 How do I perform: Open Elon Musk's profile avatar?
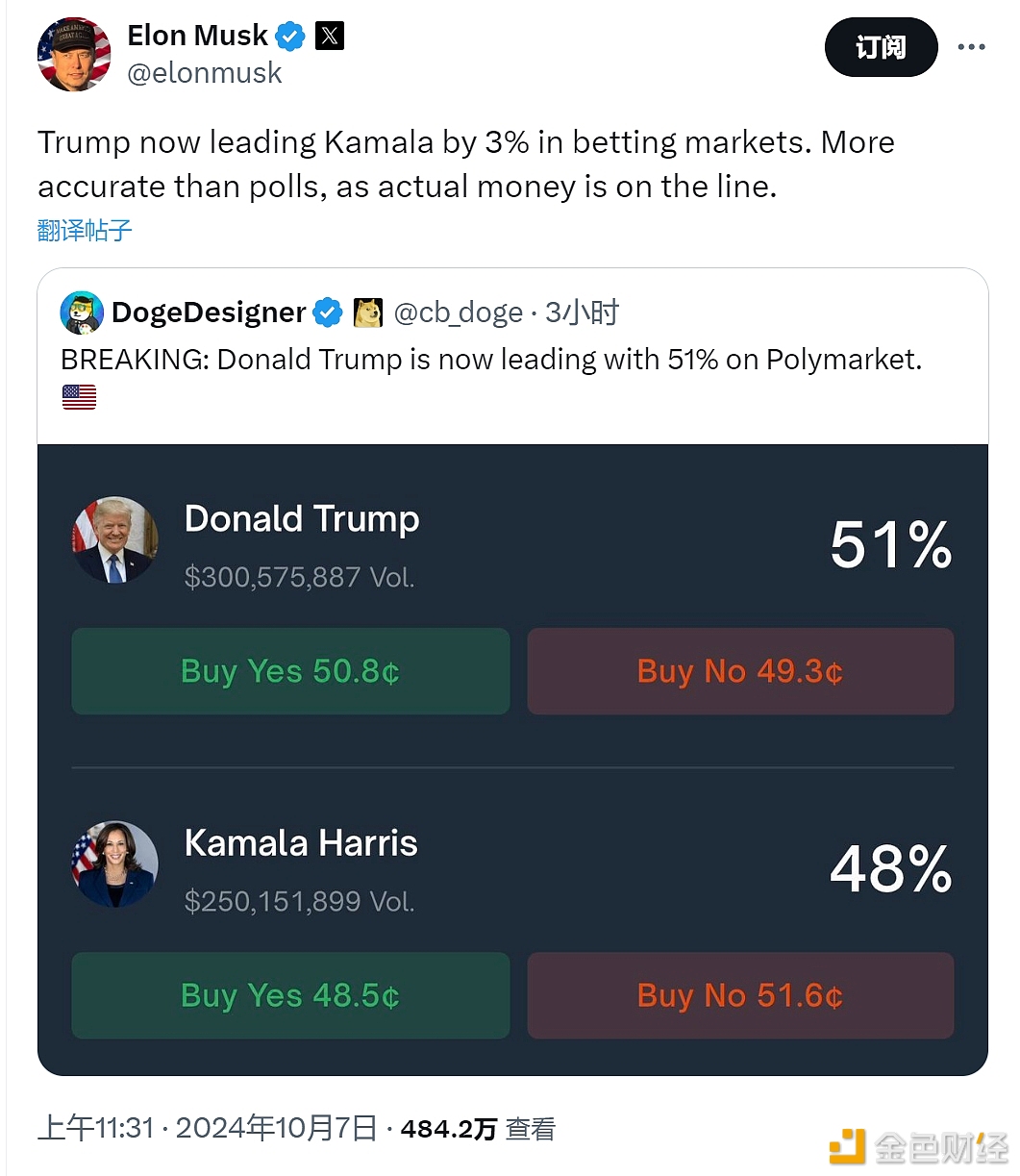73,55
